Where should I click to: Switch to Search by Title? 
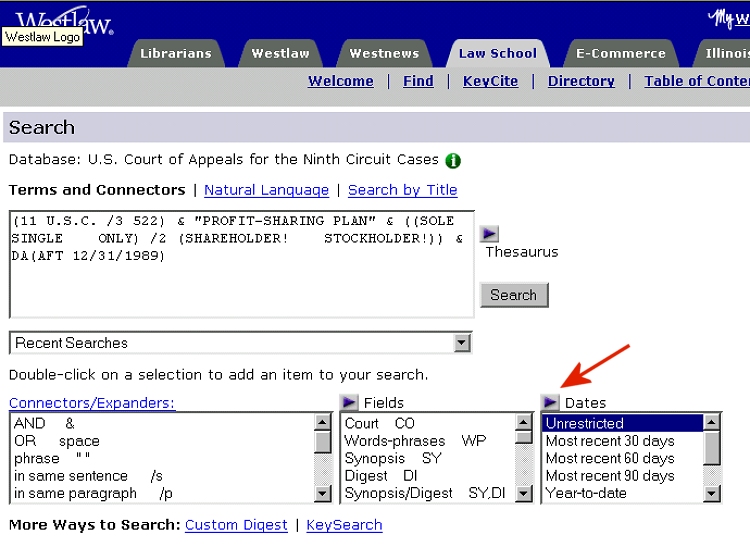click(402, 190)
